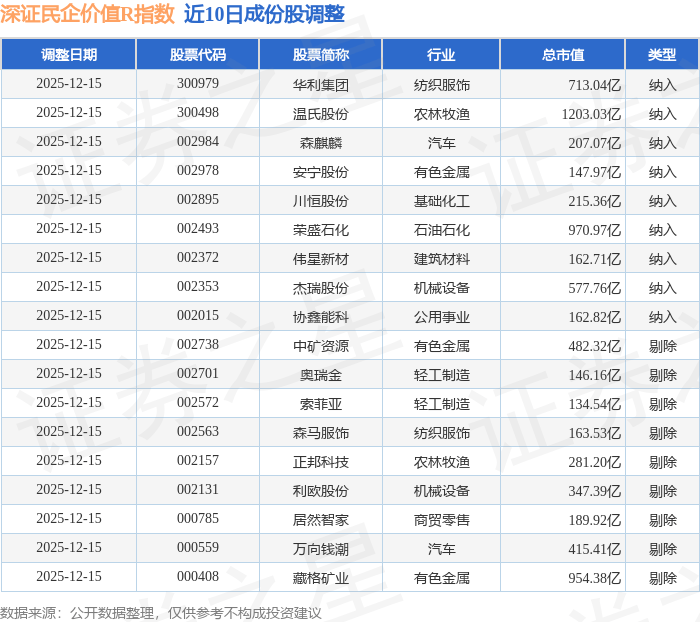Screen dimensions: 700x622
Task: Select stock code 300979
Action: pos(197,84)
